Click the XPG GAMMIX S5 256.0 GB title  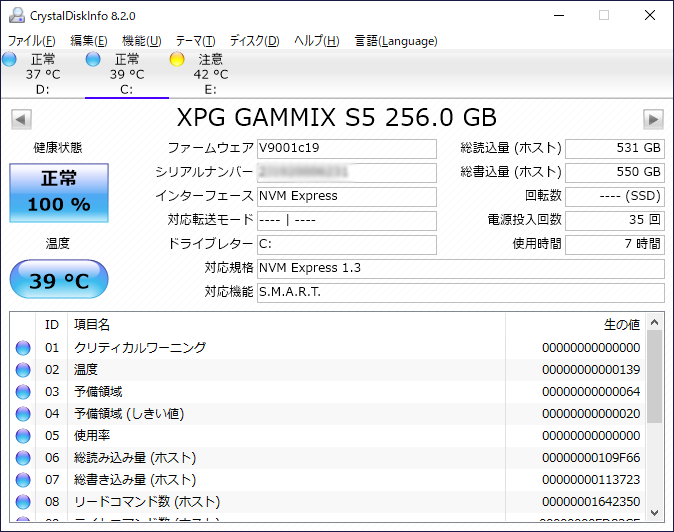(x=337, y=117)
